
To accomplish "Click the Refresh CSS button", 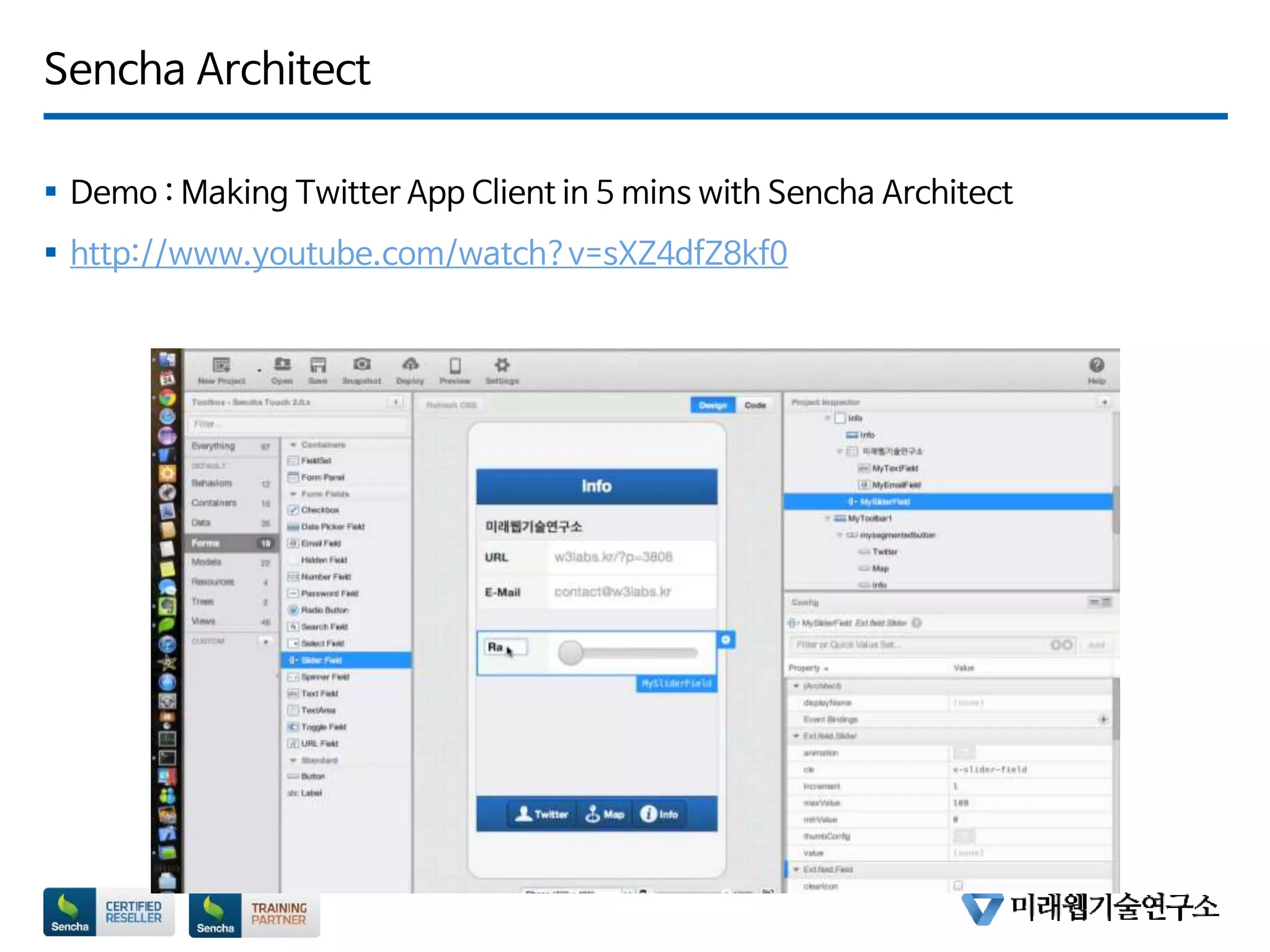I will (451, 405).
